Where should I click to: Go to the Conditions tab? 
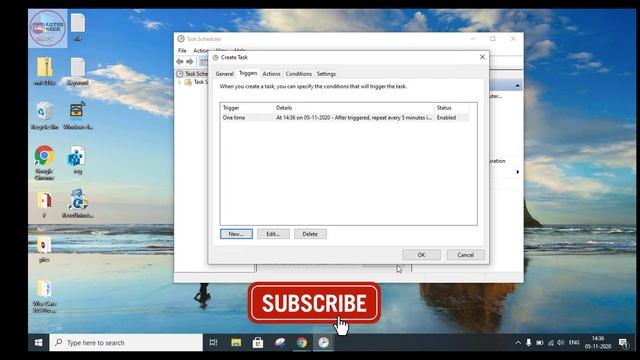pyautogui.click(x=298, y=74)
